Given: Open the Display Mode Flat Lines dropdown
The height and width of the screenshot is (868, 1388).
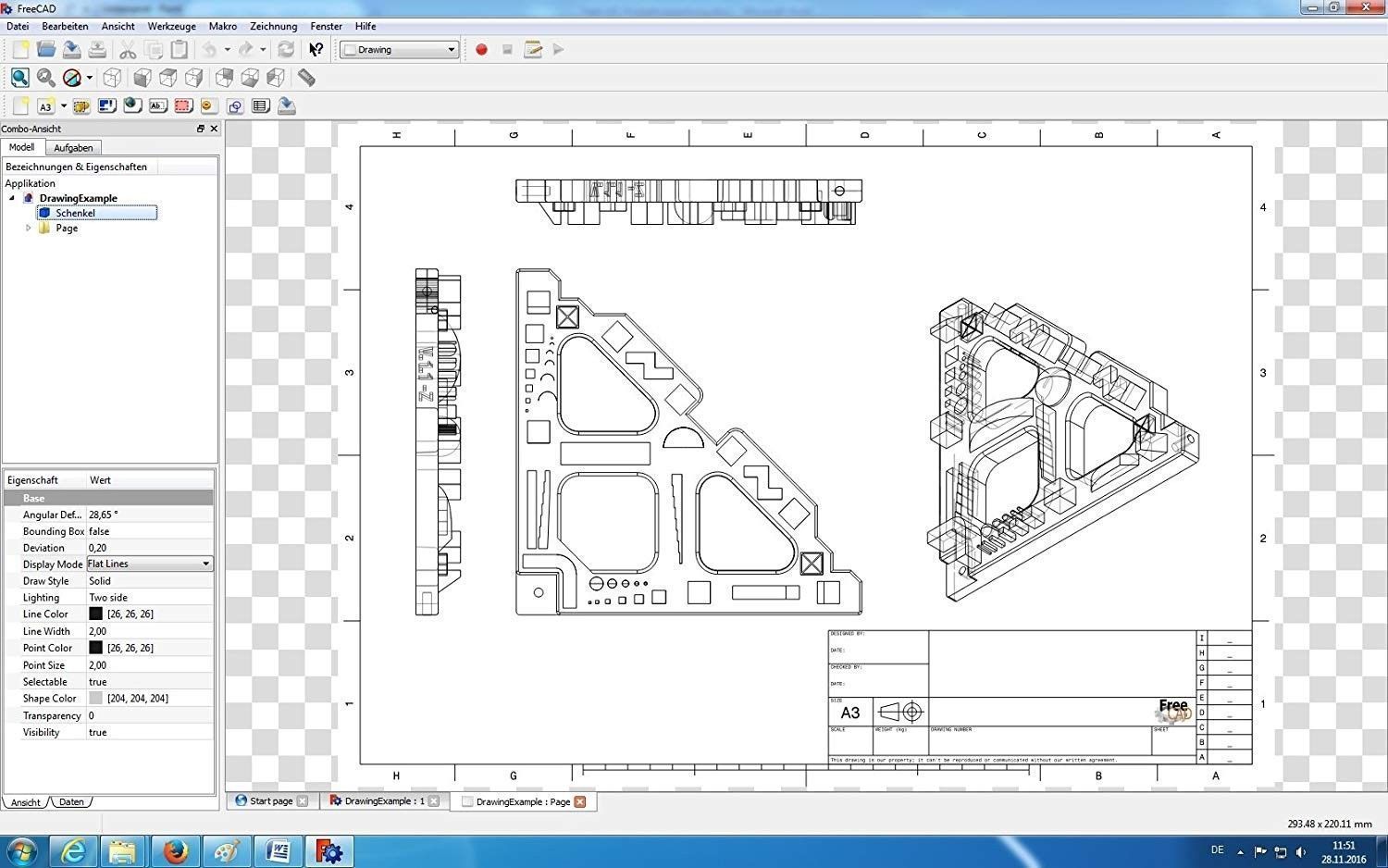Looking at the screenshot, I should click(x=205, y=564).
